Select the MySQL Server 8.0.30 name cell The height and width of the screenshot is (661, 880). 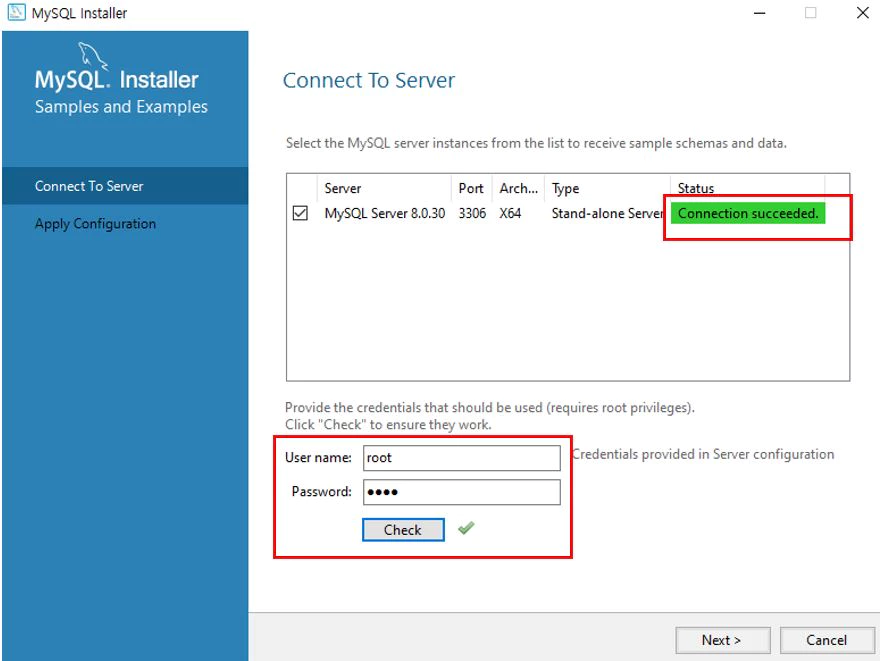pos(384,213)
